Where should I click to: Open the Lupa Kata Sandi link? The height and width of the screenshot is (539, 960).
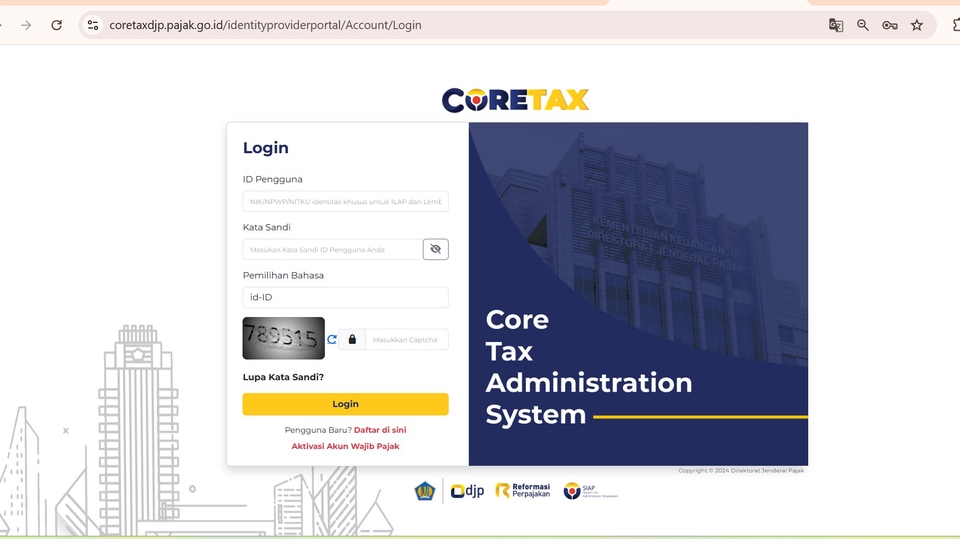pos(283,377)
